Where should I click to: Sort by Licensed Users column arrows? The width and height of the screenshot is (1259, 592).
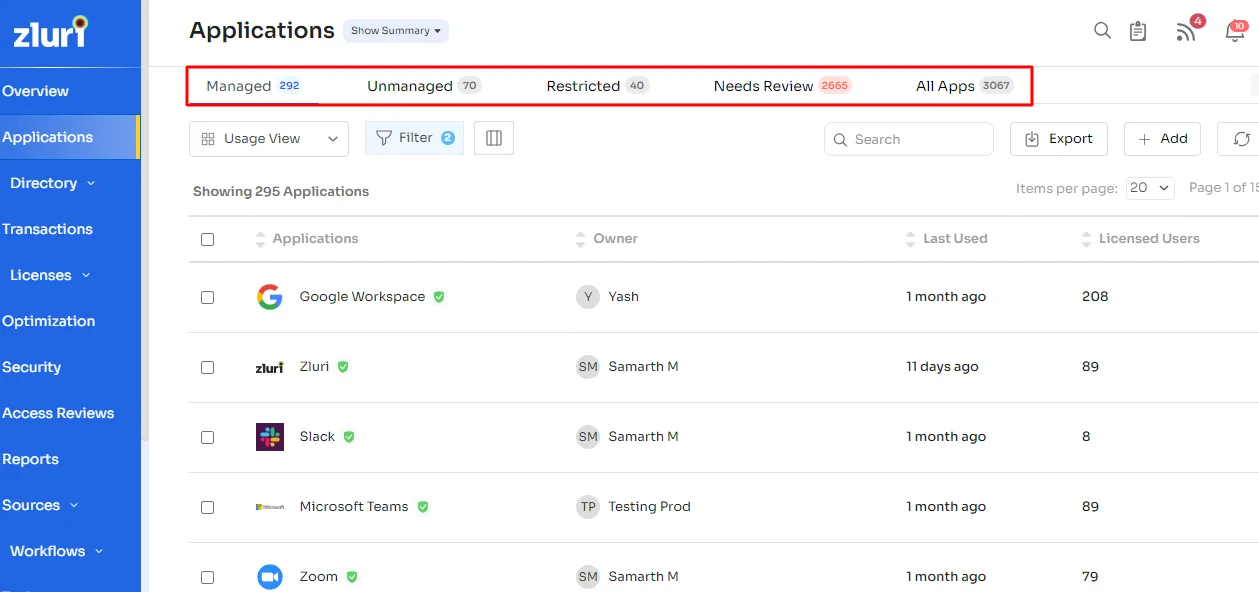(x=1087, y=239)
